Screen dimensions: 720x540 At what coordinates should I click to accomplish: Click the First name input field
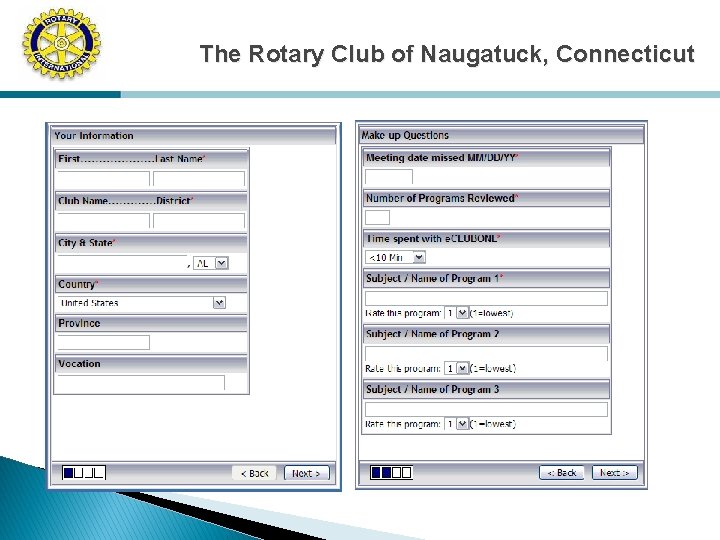click(x=103, y=179)
